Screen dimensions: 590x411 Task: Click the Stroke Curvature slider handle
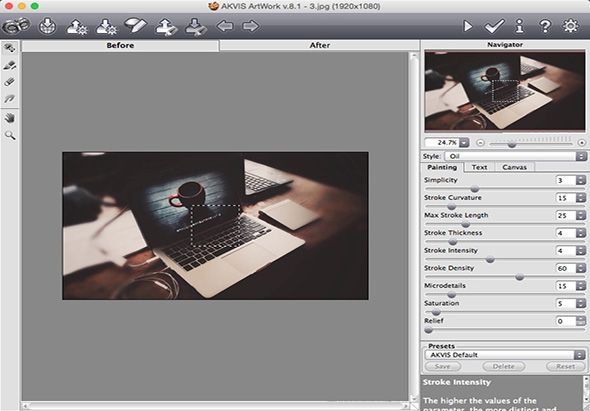pyautogui.click(x=452, y=206)
